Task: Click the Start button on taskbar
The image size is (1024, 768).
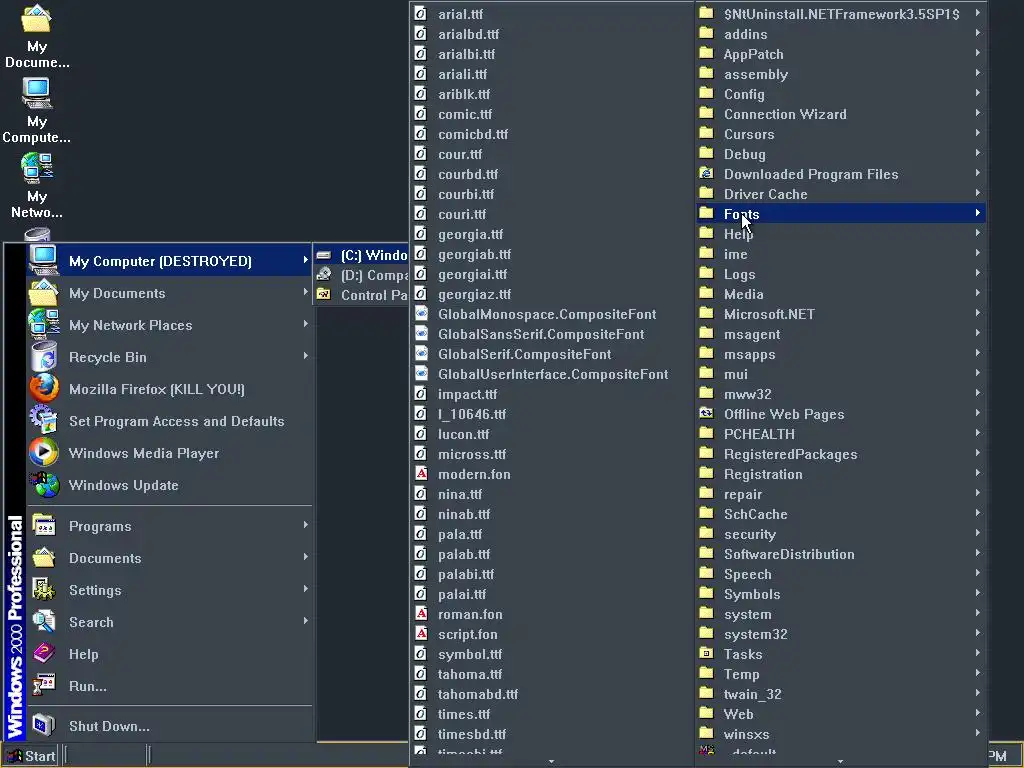Action: (x=31, y=756)
